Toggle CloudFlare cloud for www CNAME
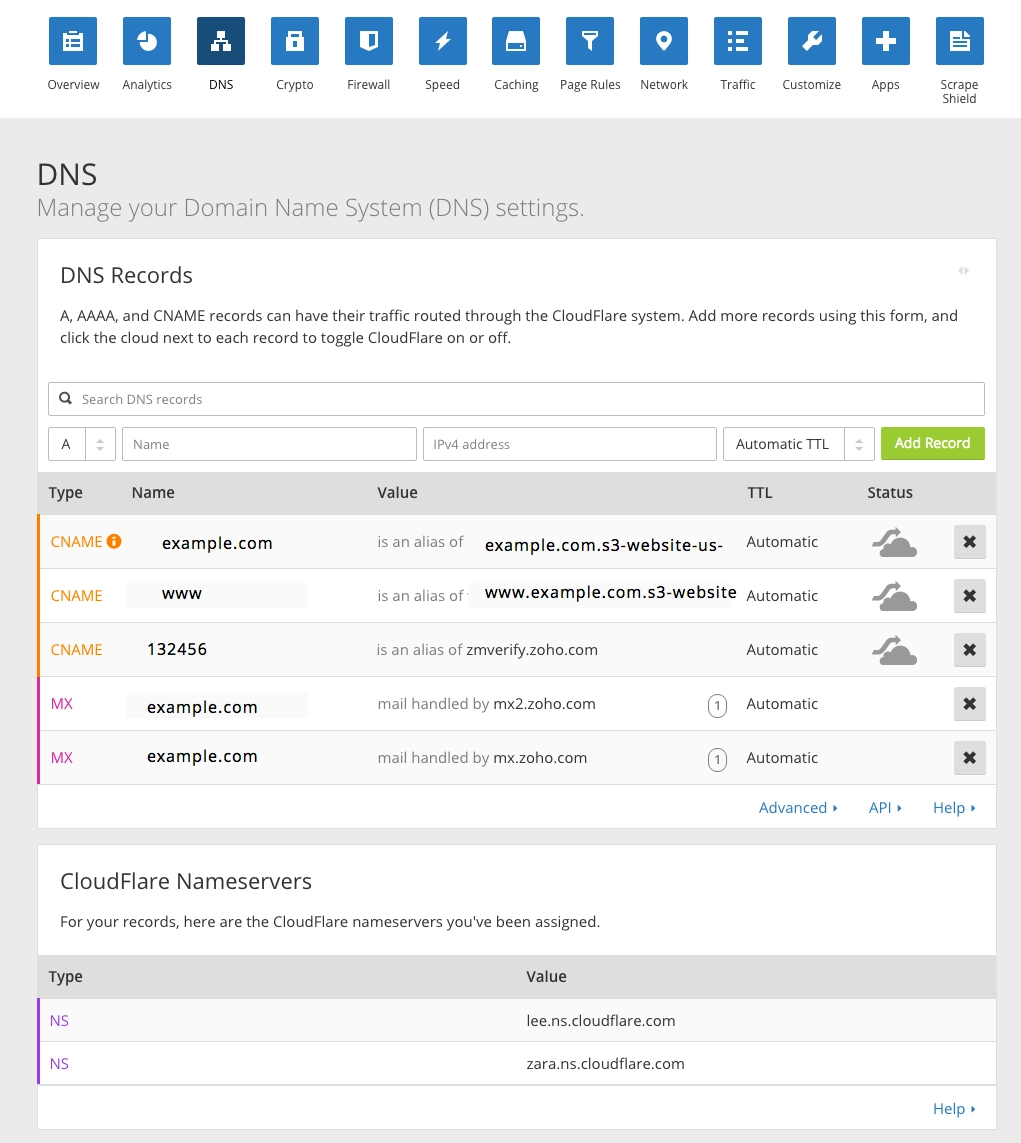 [x=894, y=596]
